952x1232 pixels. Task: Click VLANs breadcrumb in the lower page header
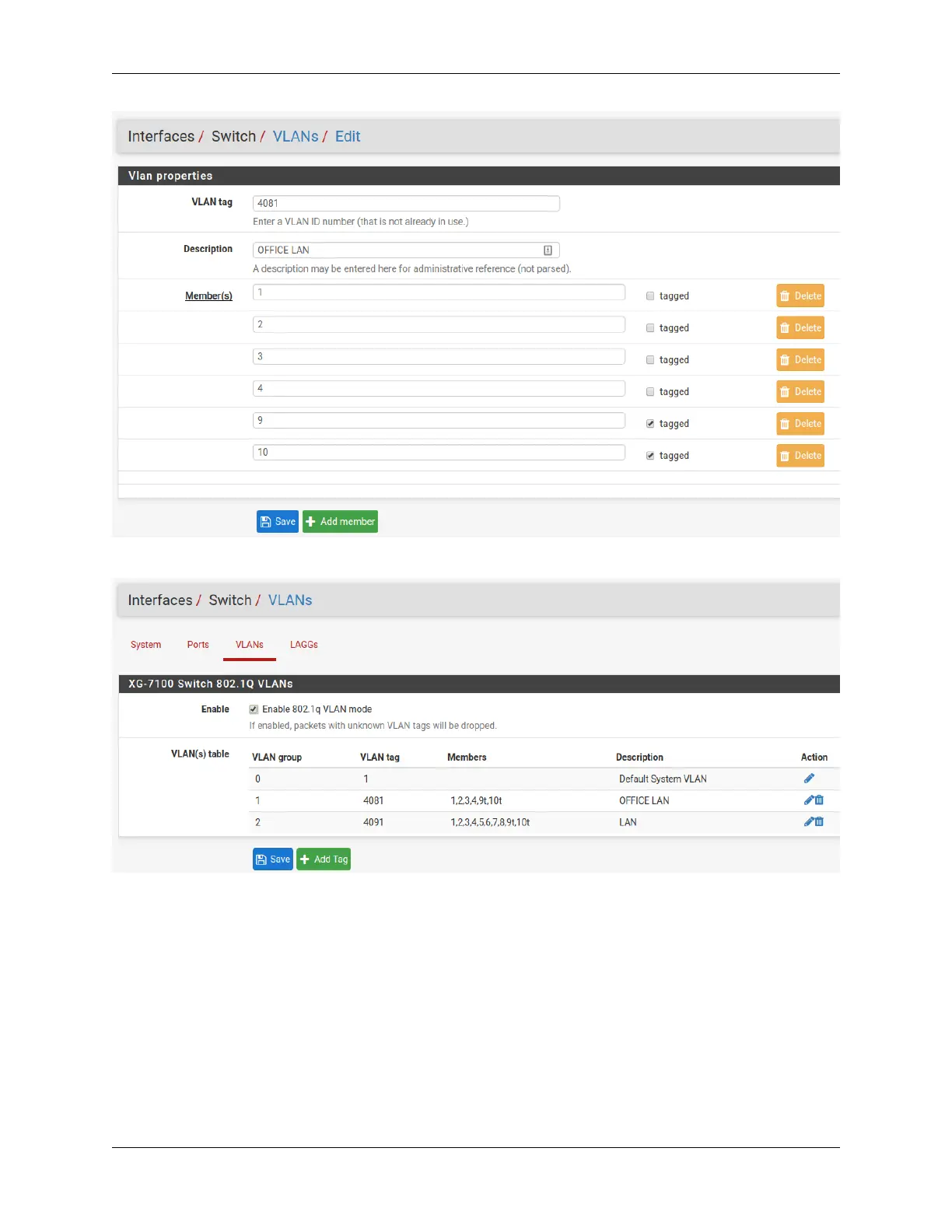click(290, 600)
